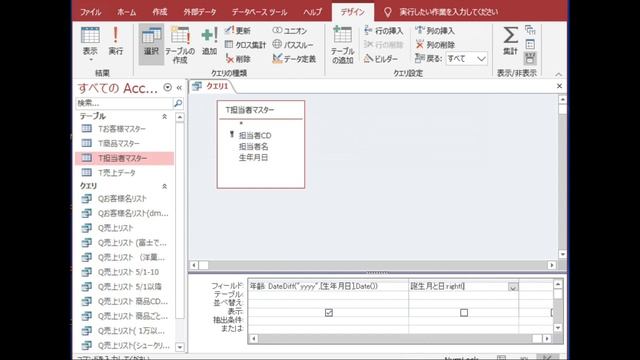Close the クエリ1 query window

(559, 86)
